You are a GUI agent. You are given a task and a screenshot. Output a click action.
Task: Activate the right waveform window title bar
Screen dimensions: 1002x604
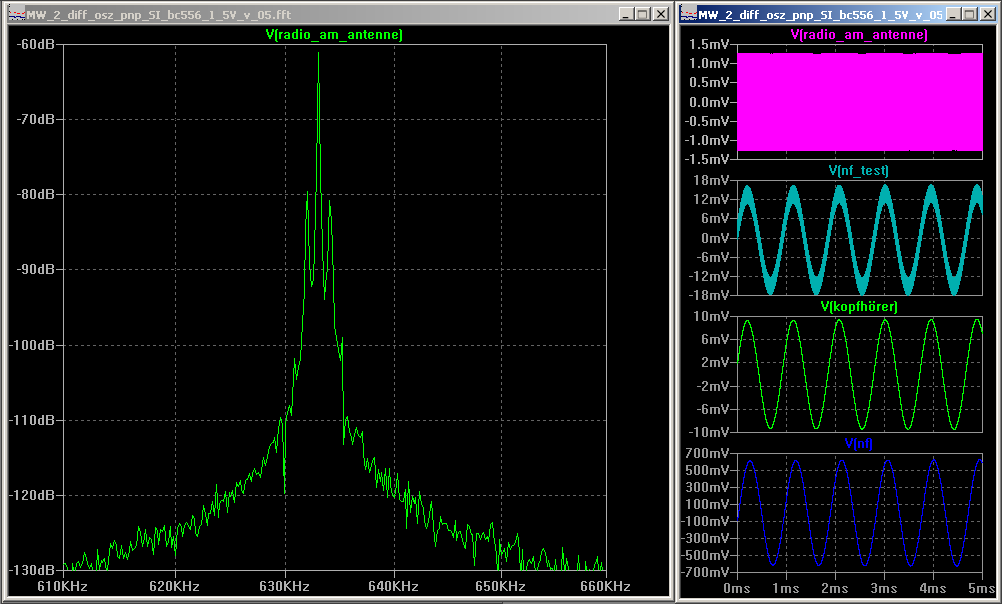pyautogui.click(x=821, y=14)
